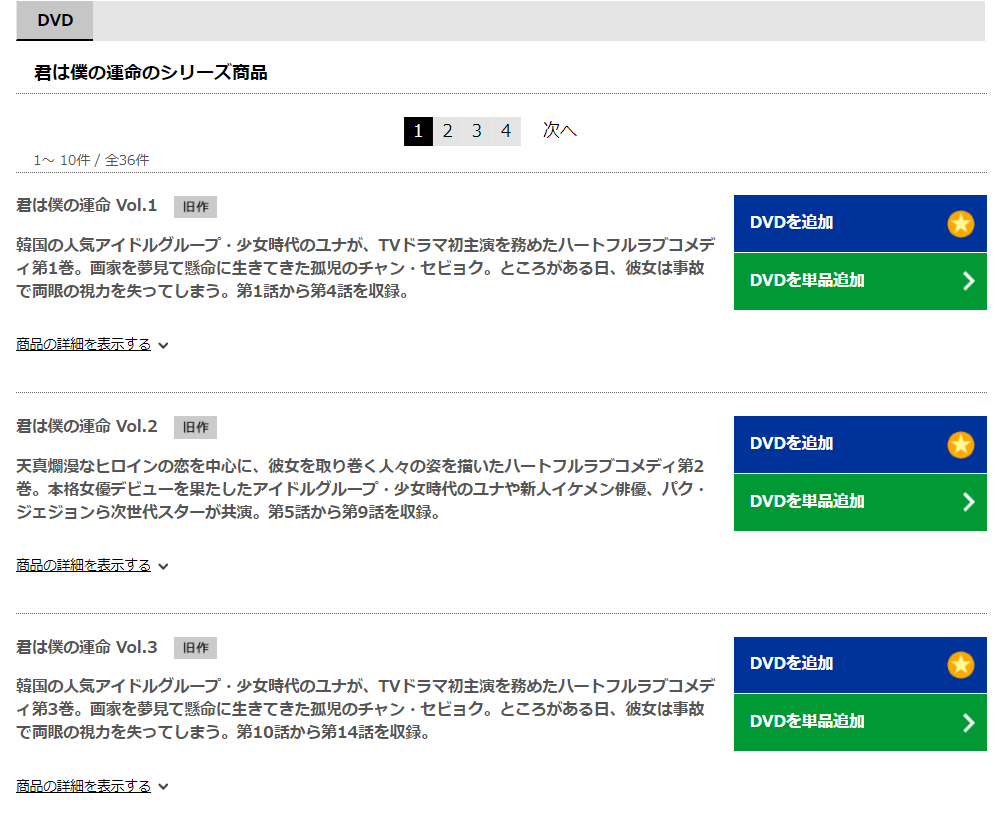Click Vol.1 description mentioning 第1話から第4話
The height and width of the screenshot is (815, 1001).
pyautogui.click(x=366, y=268)
